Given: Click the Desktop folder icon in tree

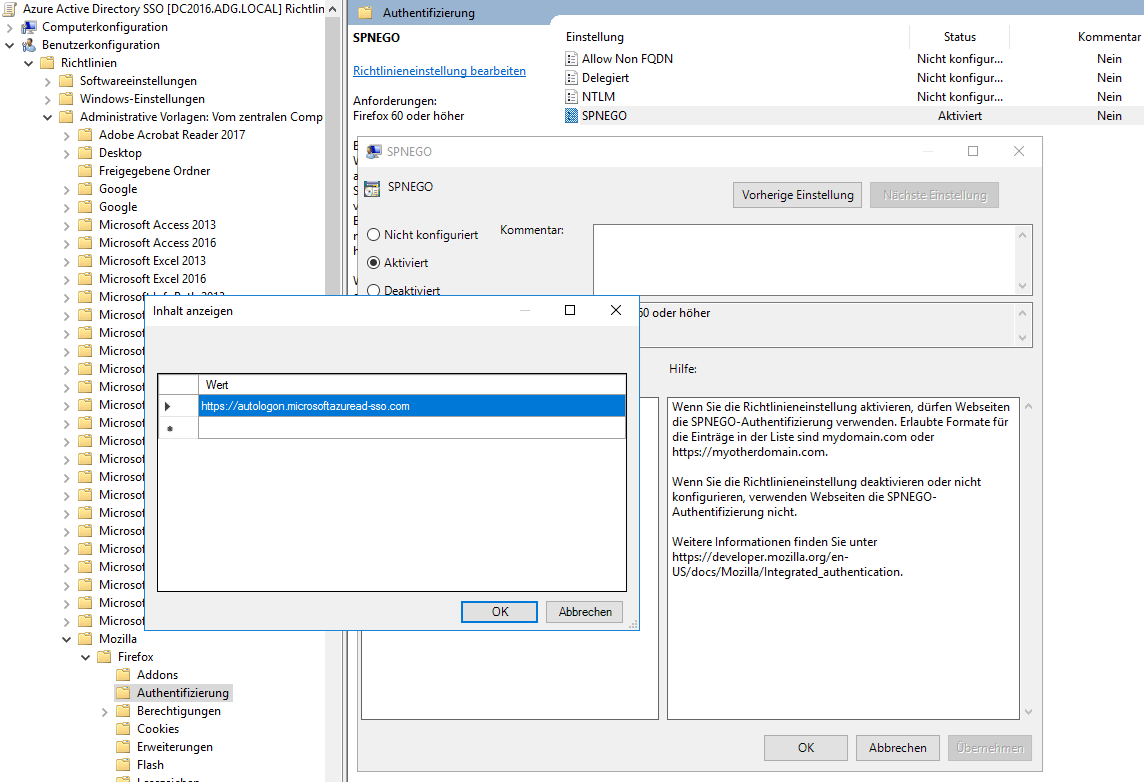Looking at the screenshot, I should [x=85, y=152].
